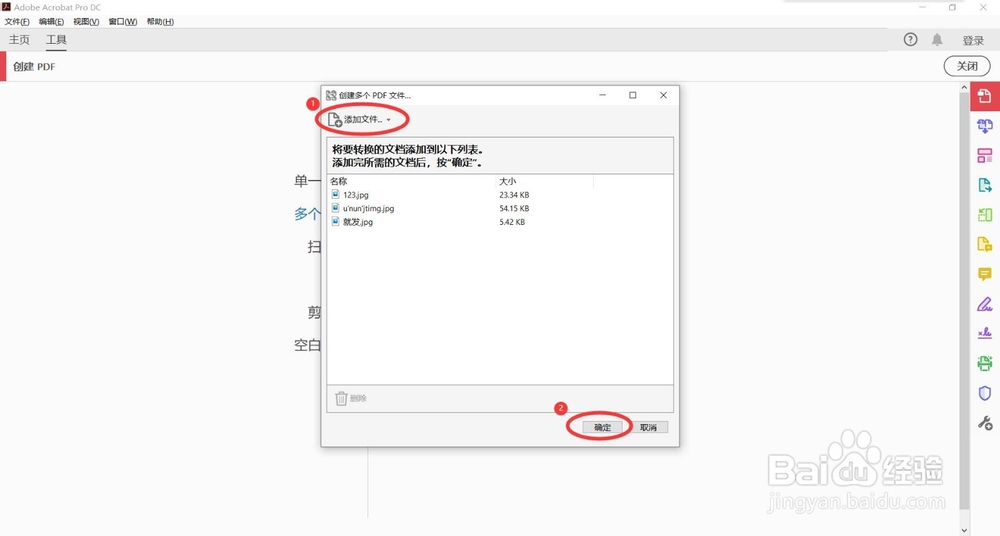Close the 创建多个 PDF 文件 dialog

click(x=663, y=95)
